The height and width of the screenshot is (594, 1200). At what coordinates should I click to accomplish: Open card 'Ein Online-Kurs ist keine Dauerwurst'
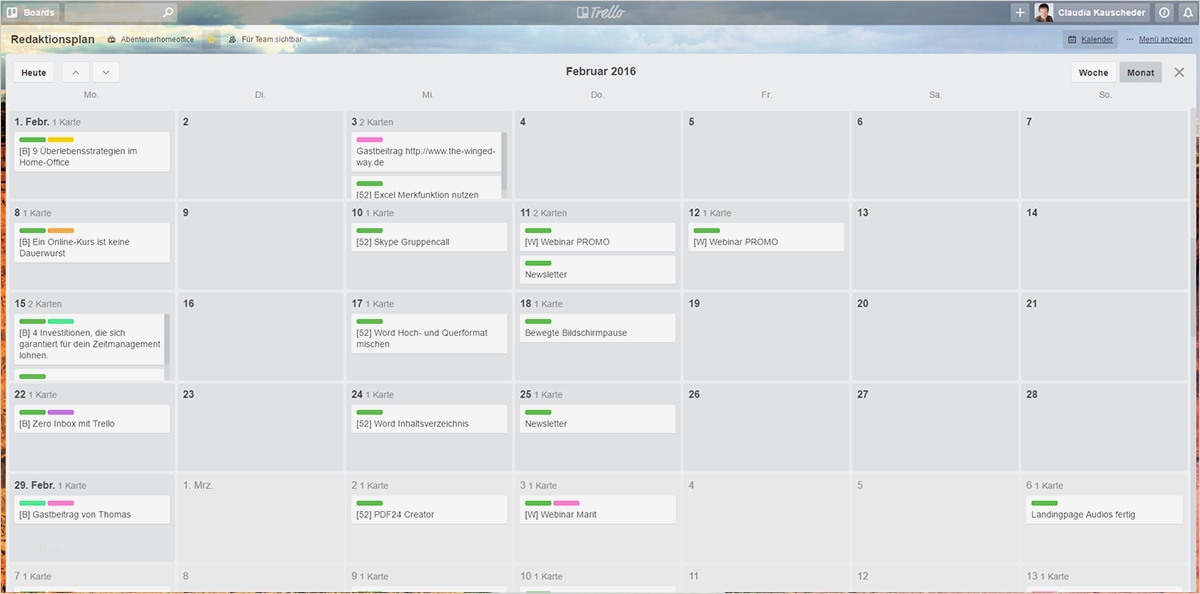tap(92, 243)
